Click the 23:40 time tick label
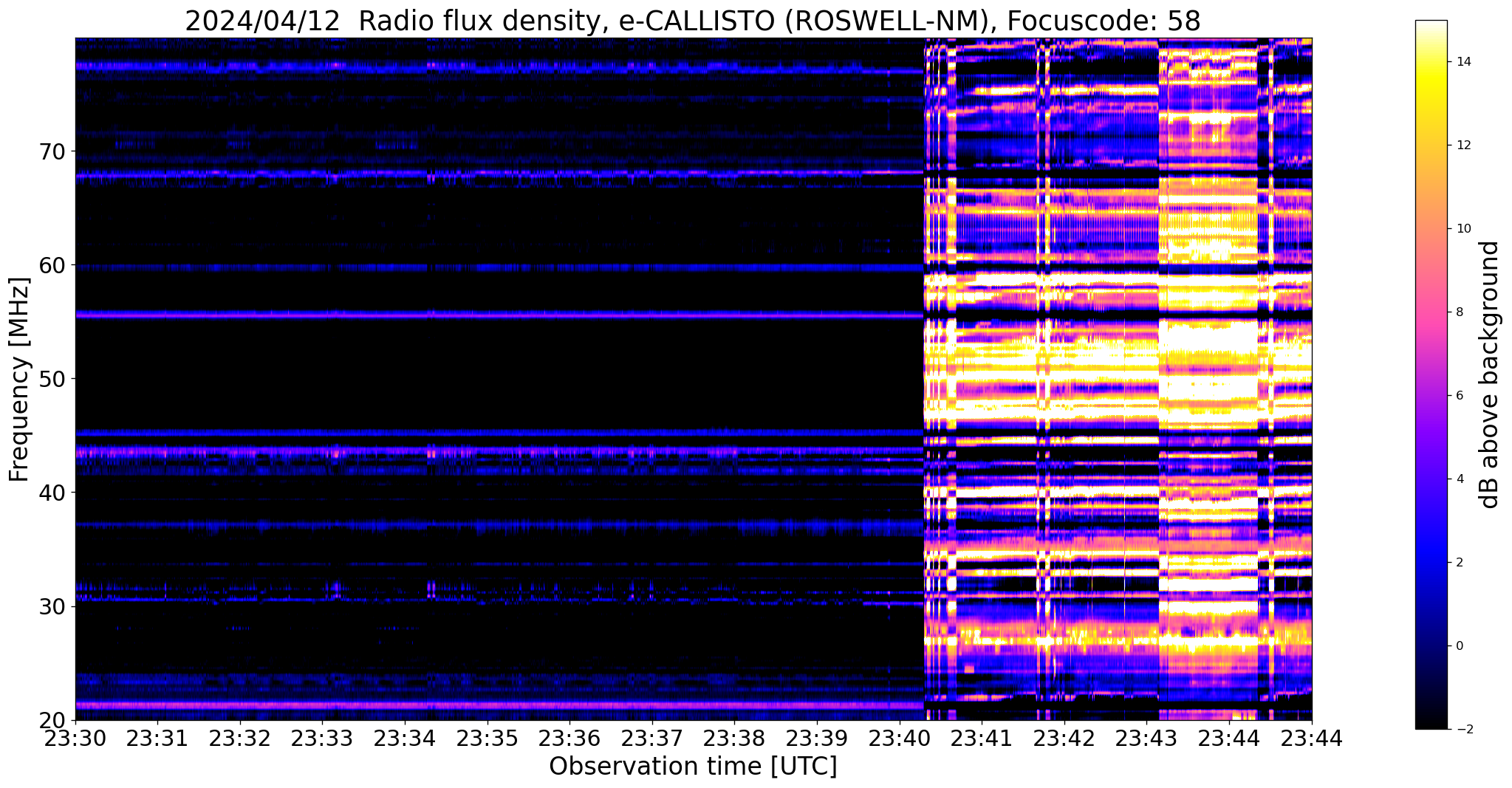Image resolution: width=1512 pixels, height=788 pixels. [x=900, y=738]
